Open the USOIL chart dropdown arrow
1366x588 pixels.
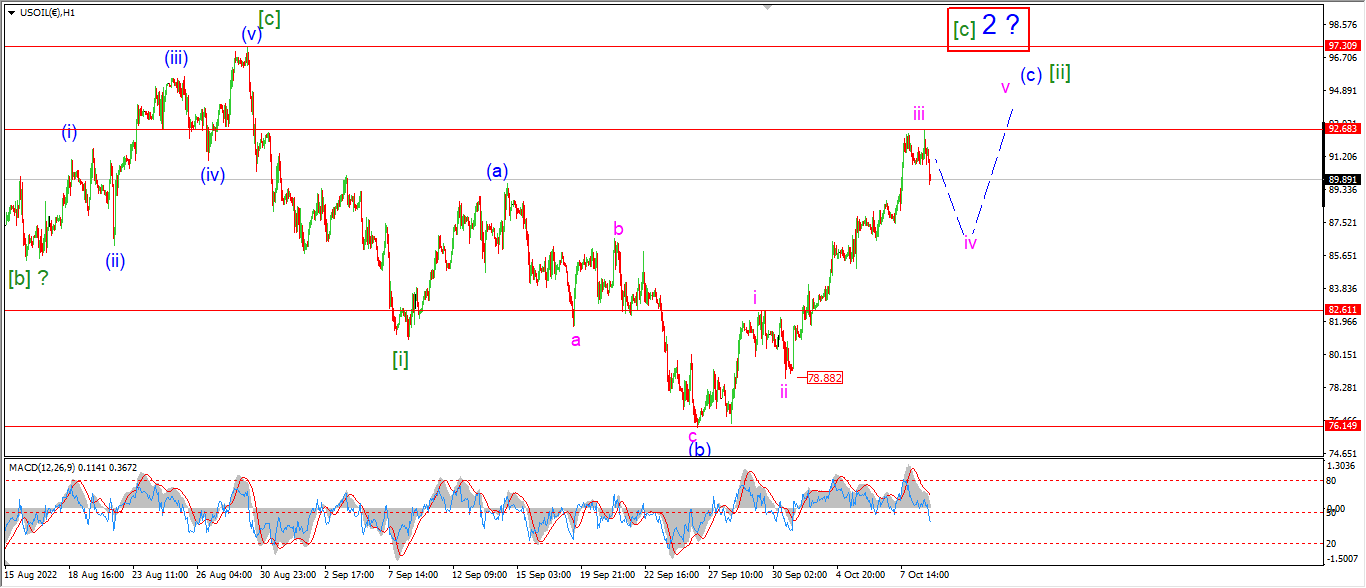(11, 13)
